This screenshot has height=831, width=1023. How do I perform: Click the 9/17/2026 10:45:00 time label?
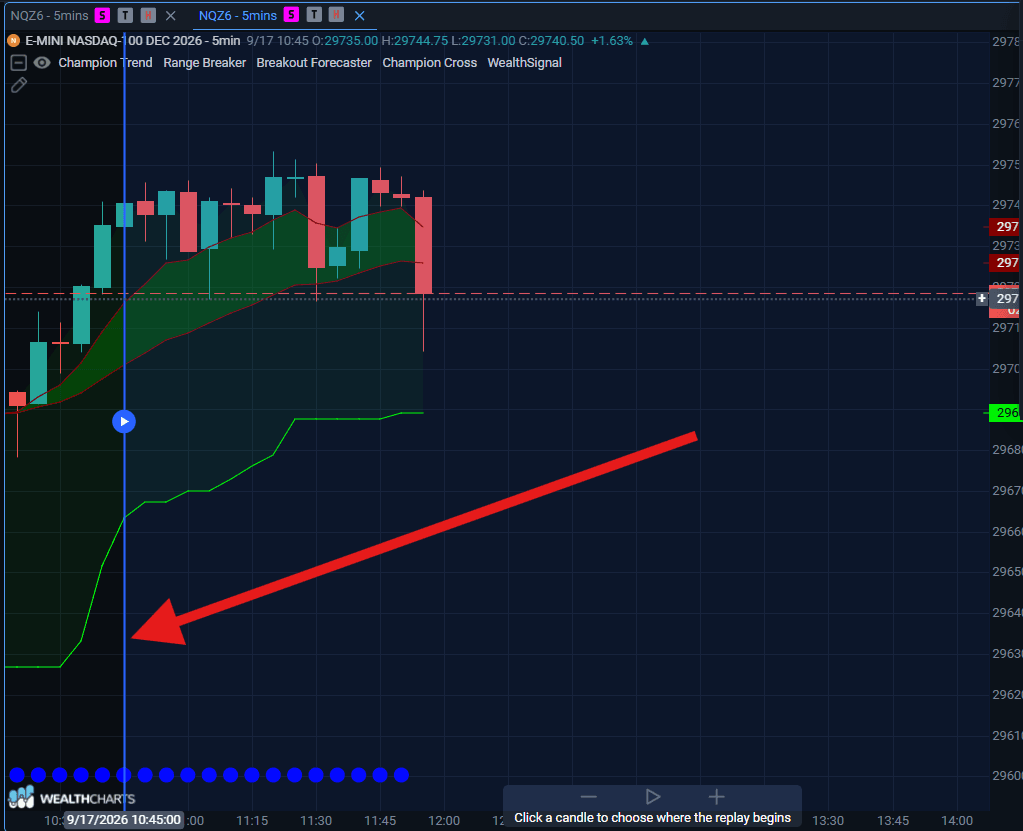pos(123,819)
